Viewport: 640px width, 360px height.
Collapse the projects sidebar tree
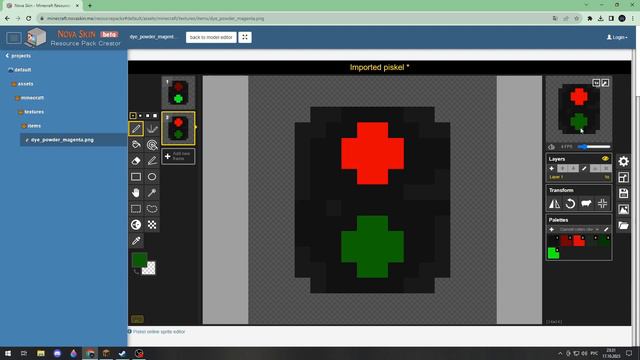(18, 56)
